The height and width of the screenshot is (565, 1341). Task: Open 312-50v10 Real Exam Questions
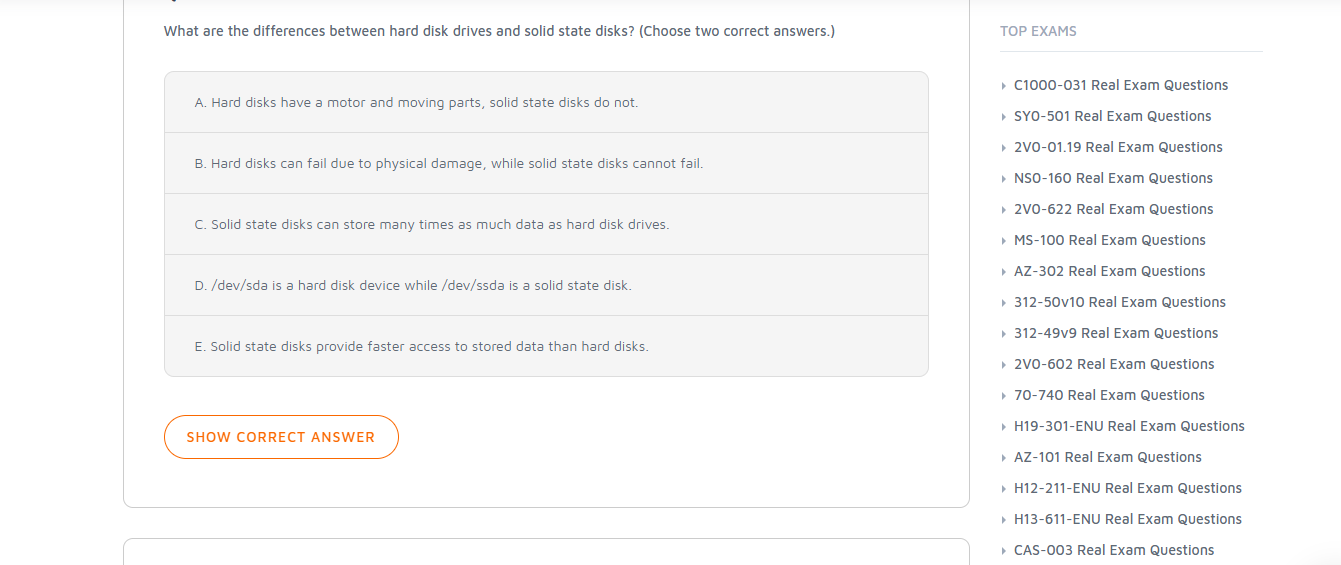pos(1119,303)
